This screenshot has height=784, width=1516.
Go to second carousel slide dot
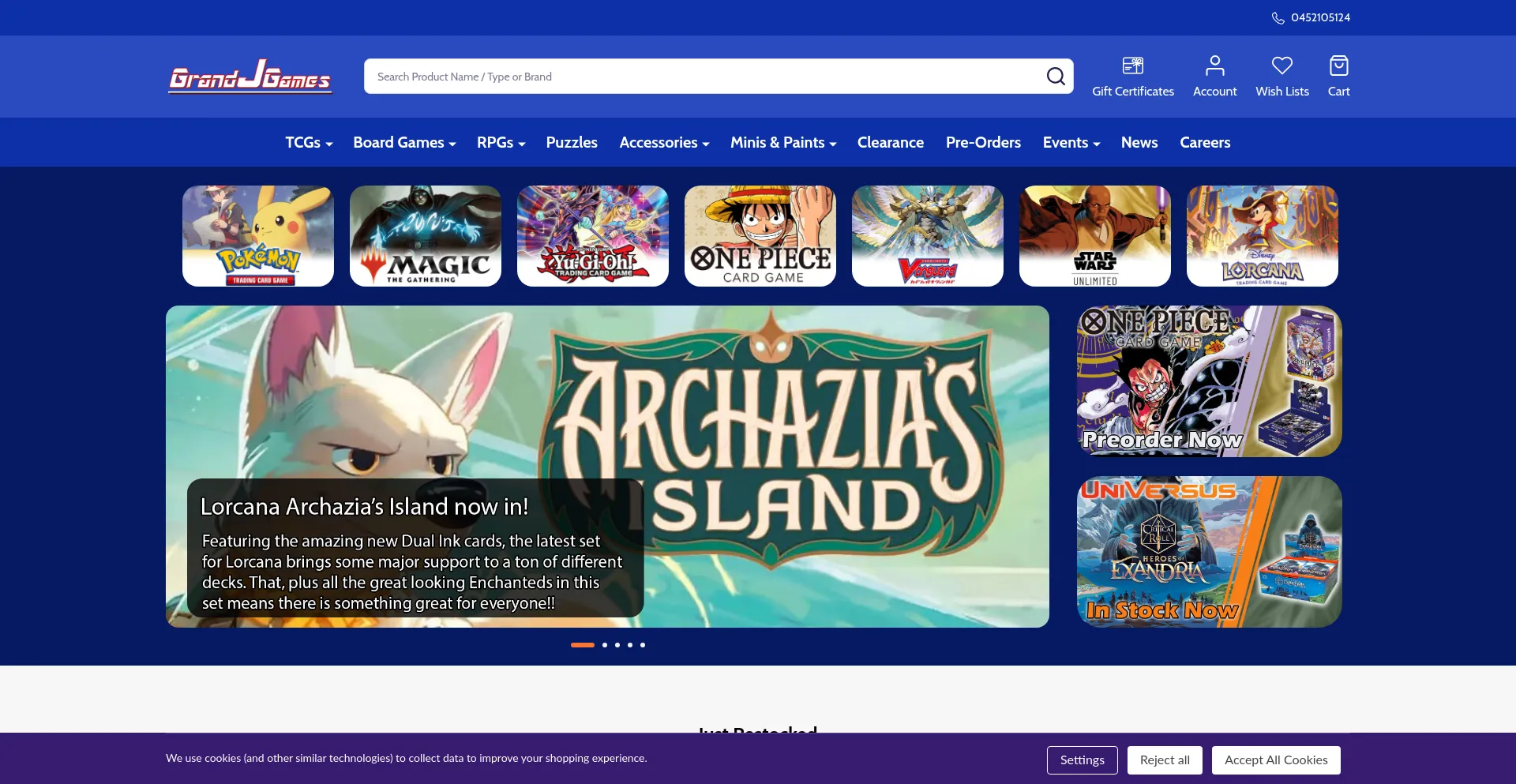coord(605,645)
